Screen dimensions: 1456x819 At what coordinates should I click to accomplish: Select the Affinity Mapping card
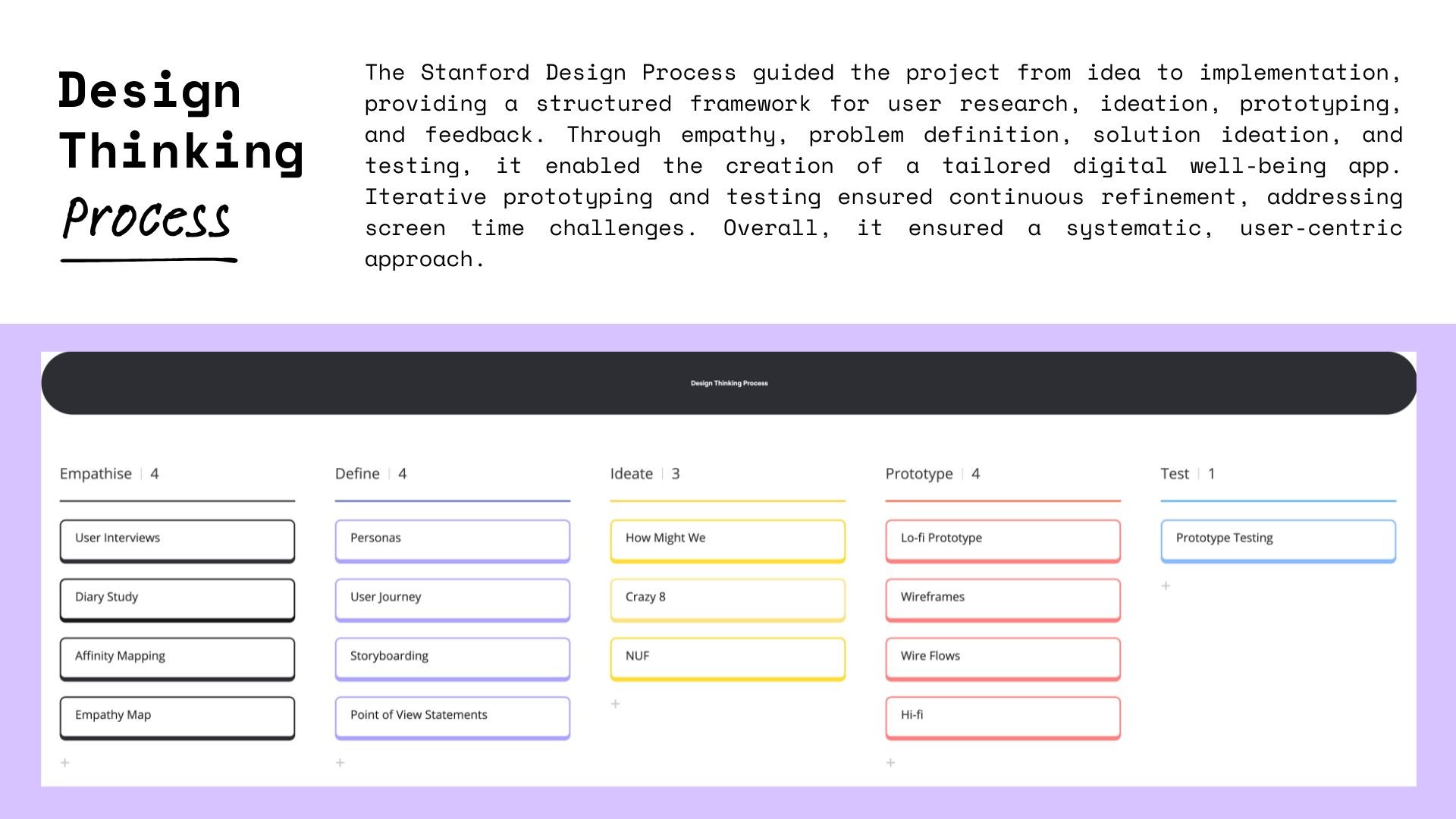(x=177, y=657)
